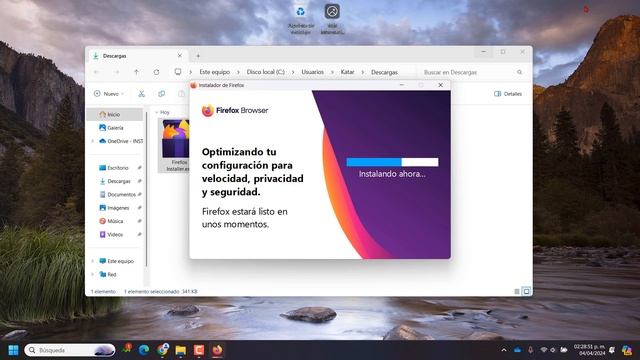Open the Nuevo dropdown in Explorer
The height and width of the screenshot is (360, 640).
109,94
